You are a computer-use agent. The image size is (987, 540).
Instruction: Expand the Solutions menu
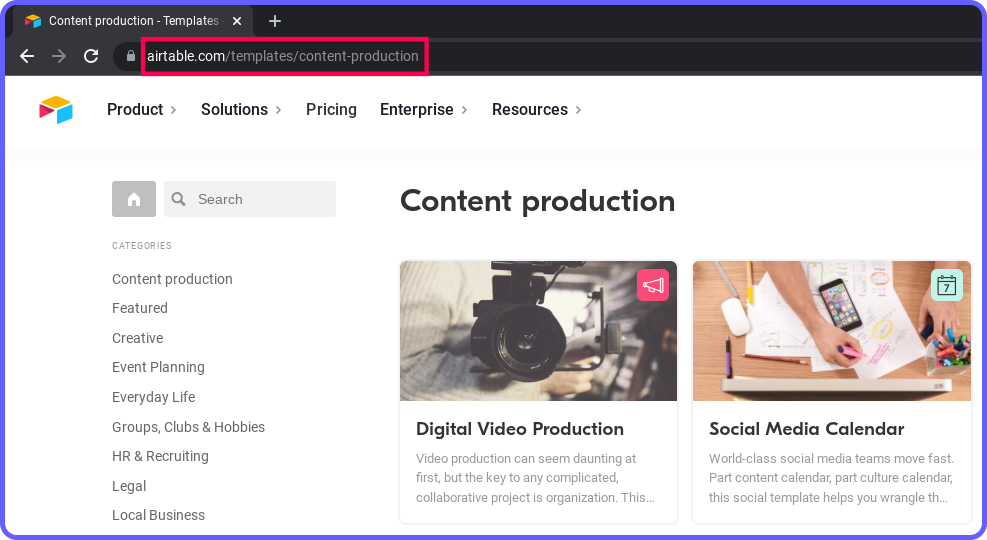241,110
